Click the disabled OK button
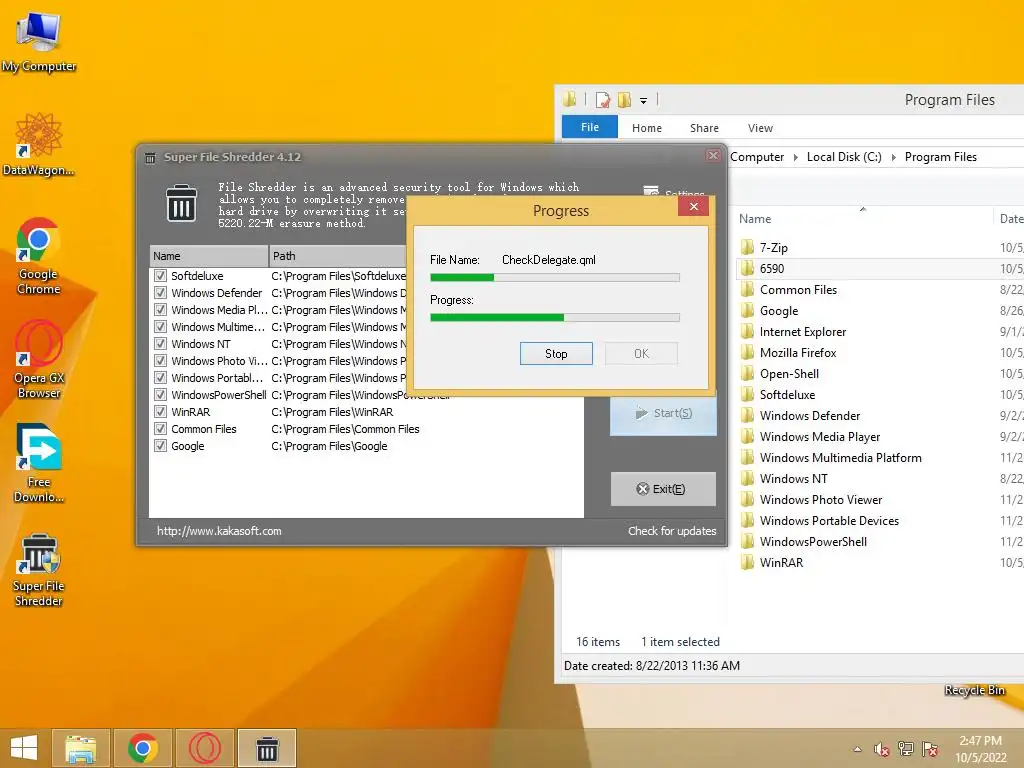The height and width of the screenshot is (768, 1024). 641,353
